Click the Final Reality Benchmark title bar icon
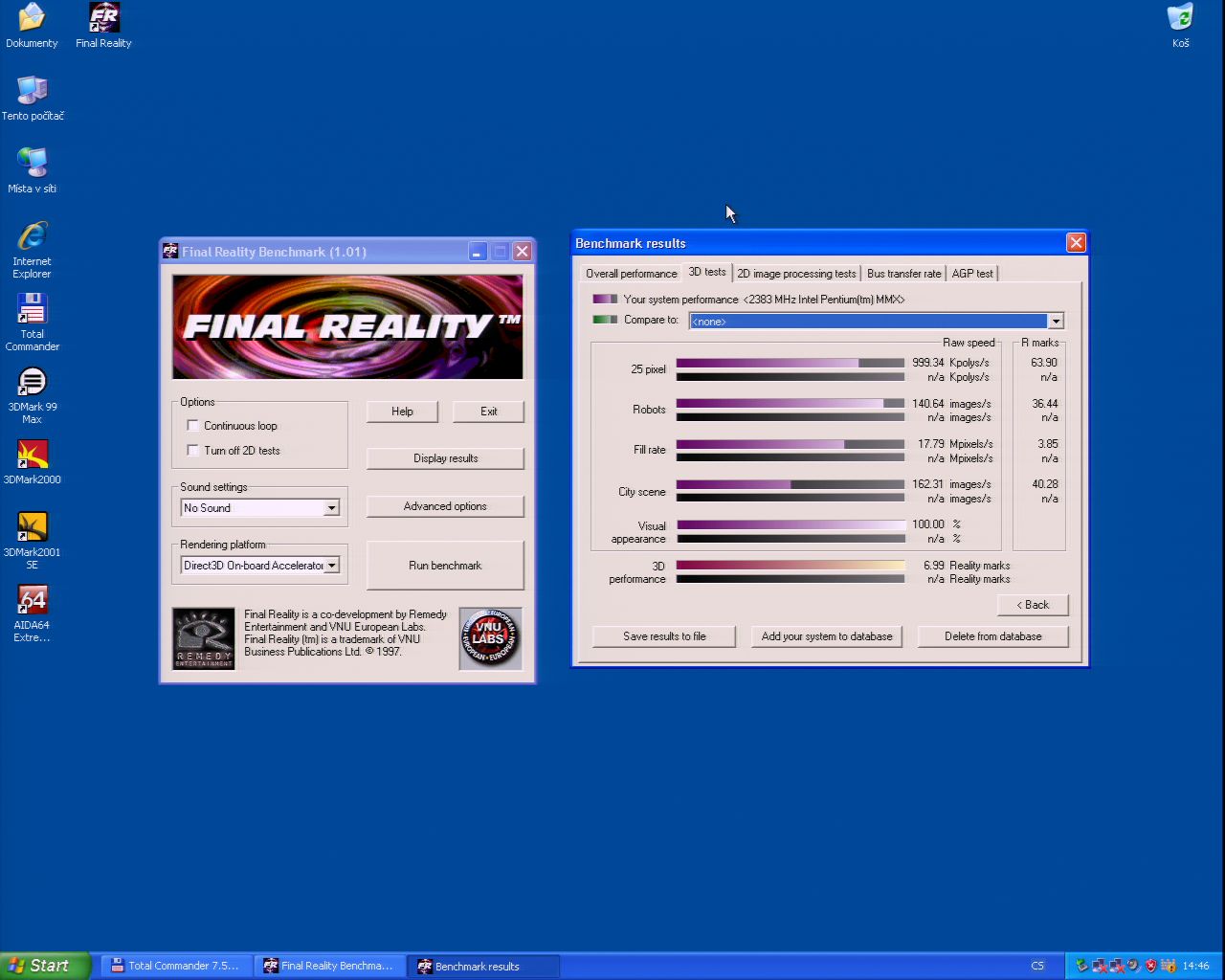The height and width of the screenshot is (980, 1225). tap(170, 251)
